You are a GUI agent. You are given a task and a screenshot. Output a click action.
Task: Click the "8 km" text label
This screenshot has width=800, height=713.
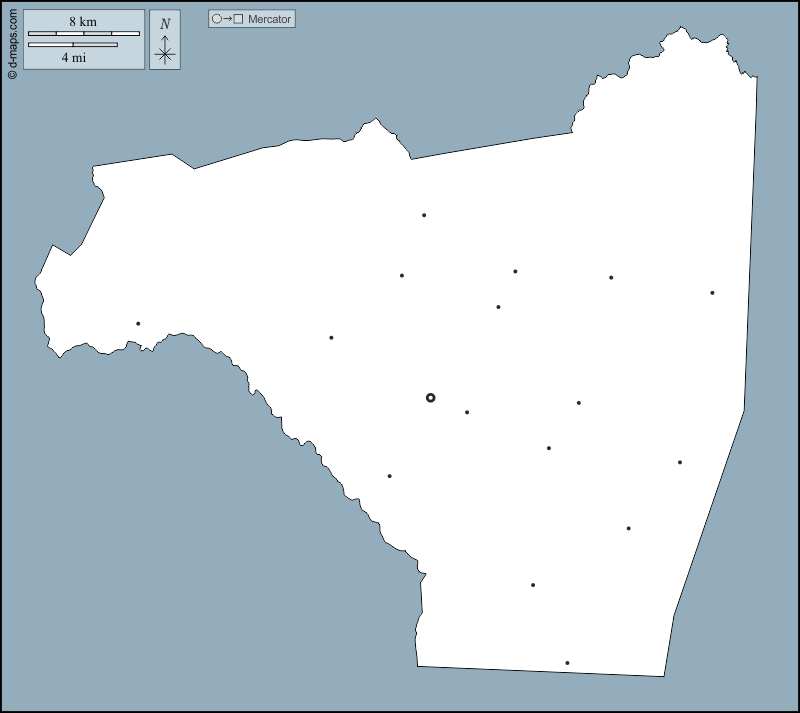click(83, 22)
